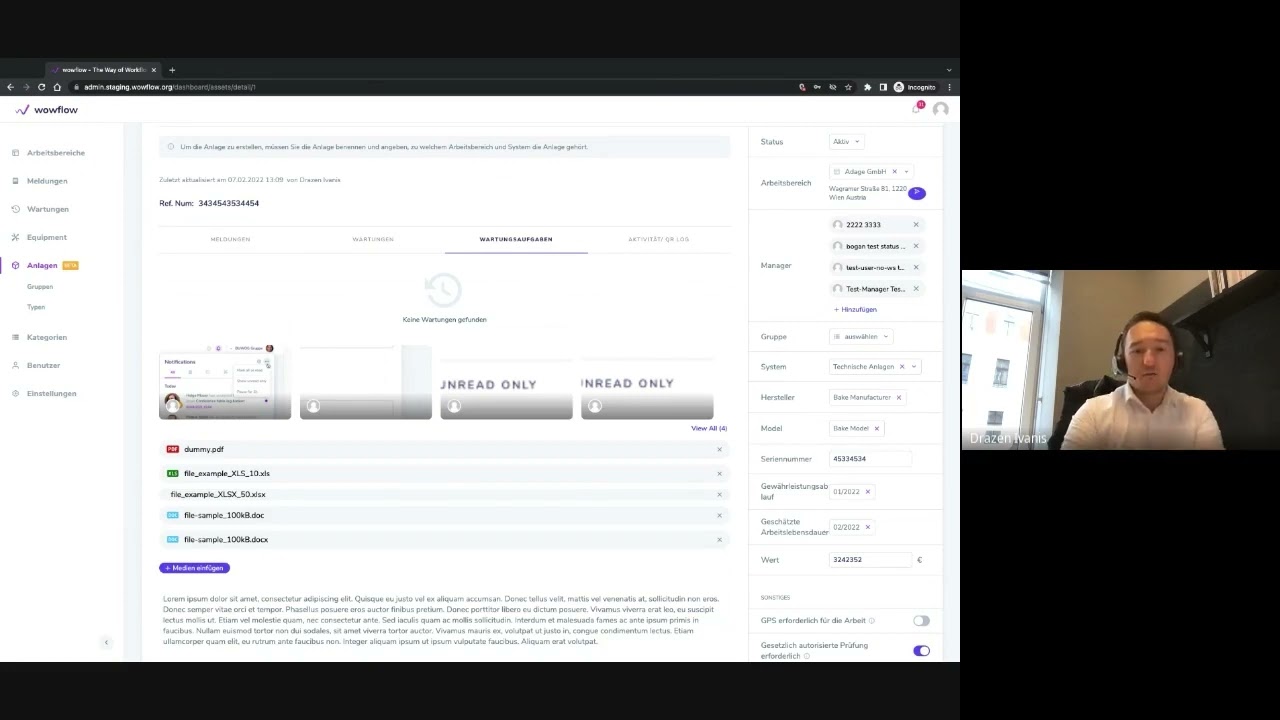Switch to the Meldungen tab
The width and height of the screenshot is (1280, 720).
tap(230, 239)
